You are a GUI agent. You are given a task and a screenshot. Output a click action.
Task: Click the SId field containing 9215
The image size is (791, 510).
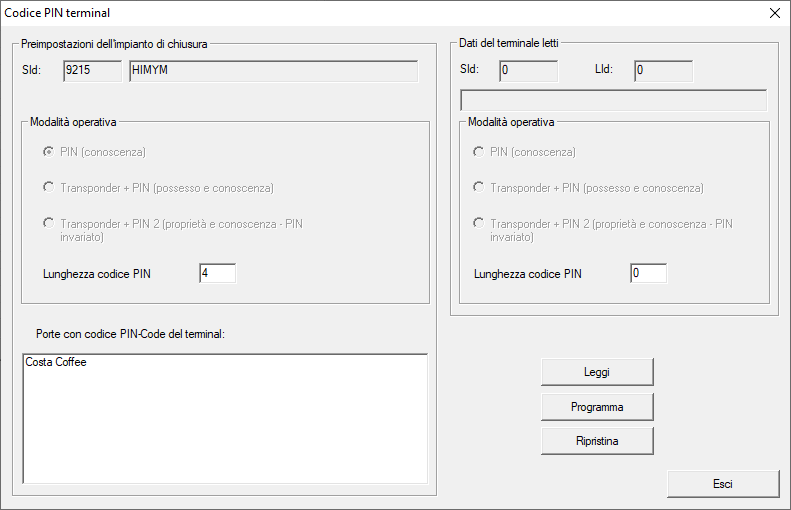(x=91, y=70)
